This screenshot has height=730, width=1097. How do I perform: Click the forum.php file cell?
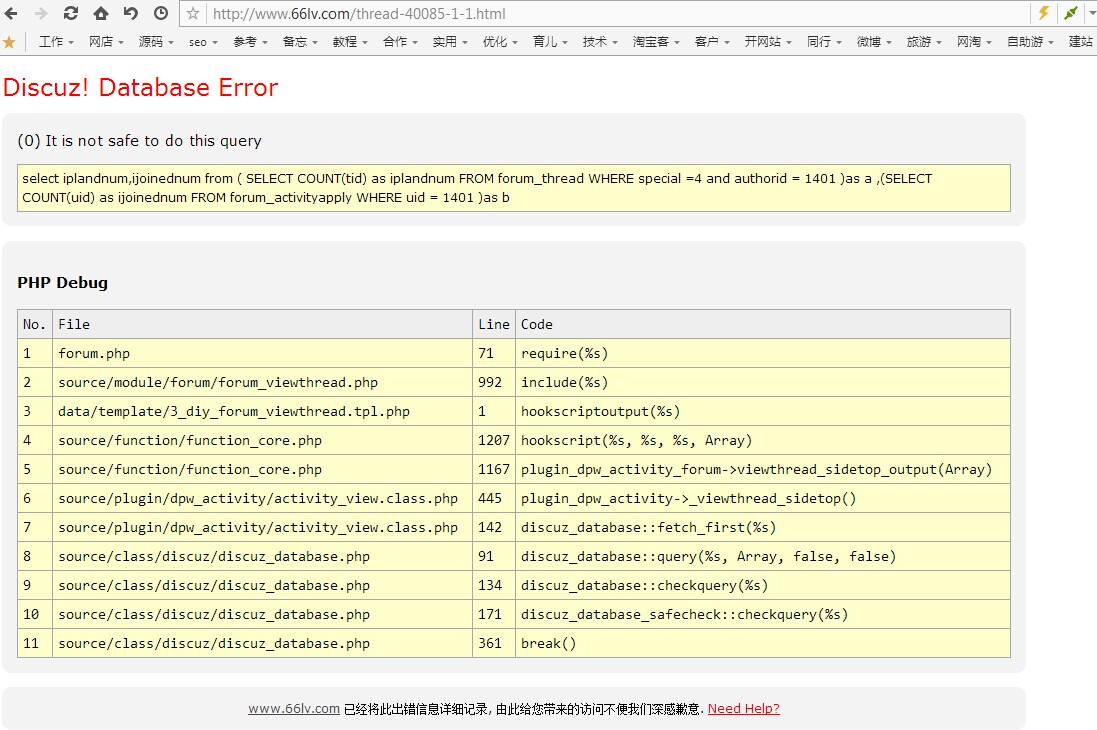click(262, 353)
